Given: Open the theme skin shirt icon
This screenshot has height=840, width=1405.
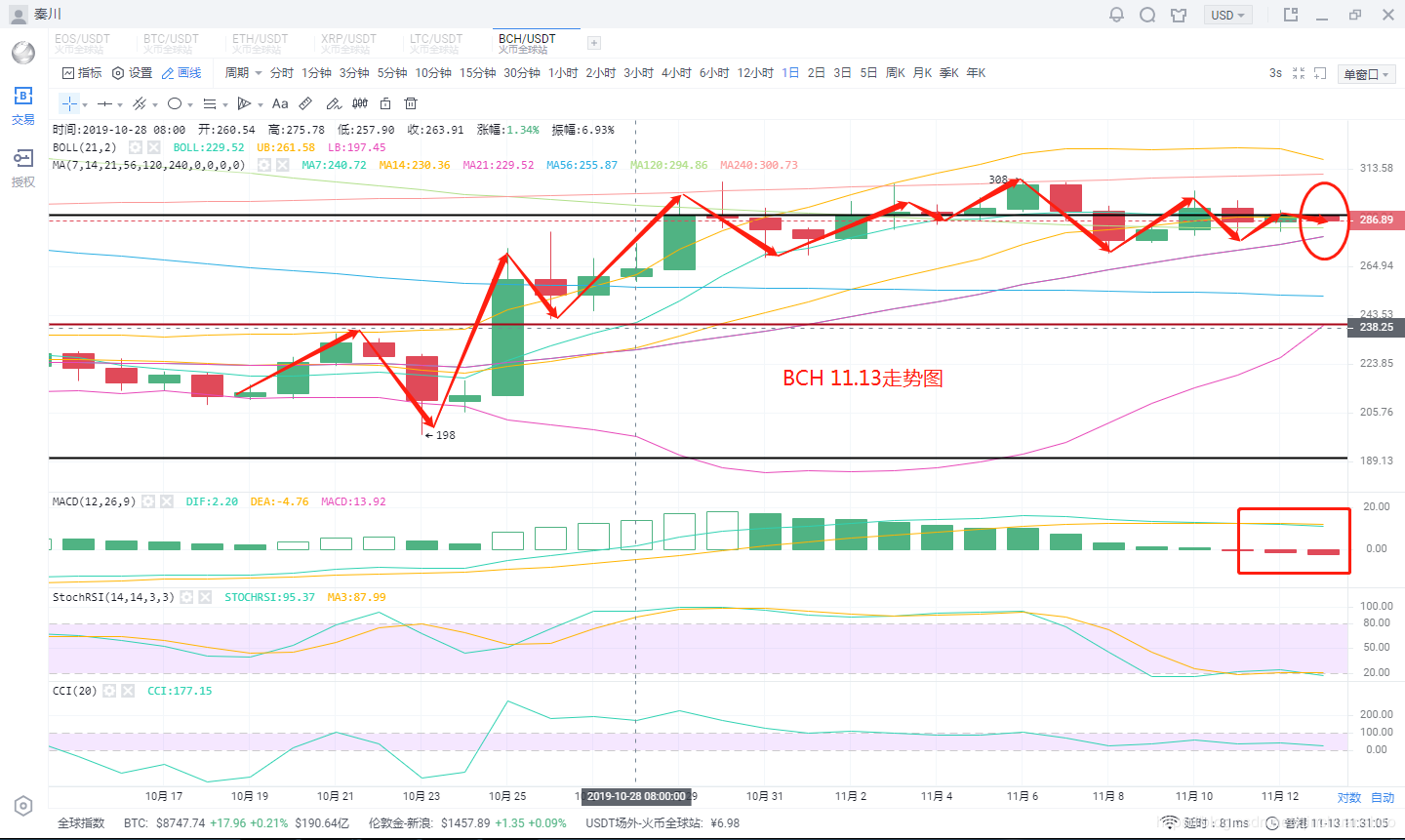Looking at the screenshot, I should [x=1179, y=15].
